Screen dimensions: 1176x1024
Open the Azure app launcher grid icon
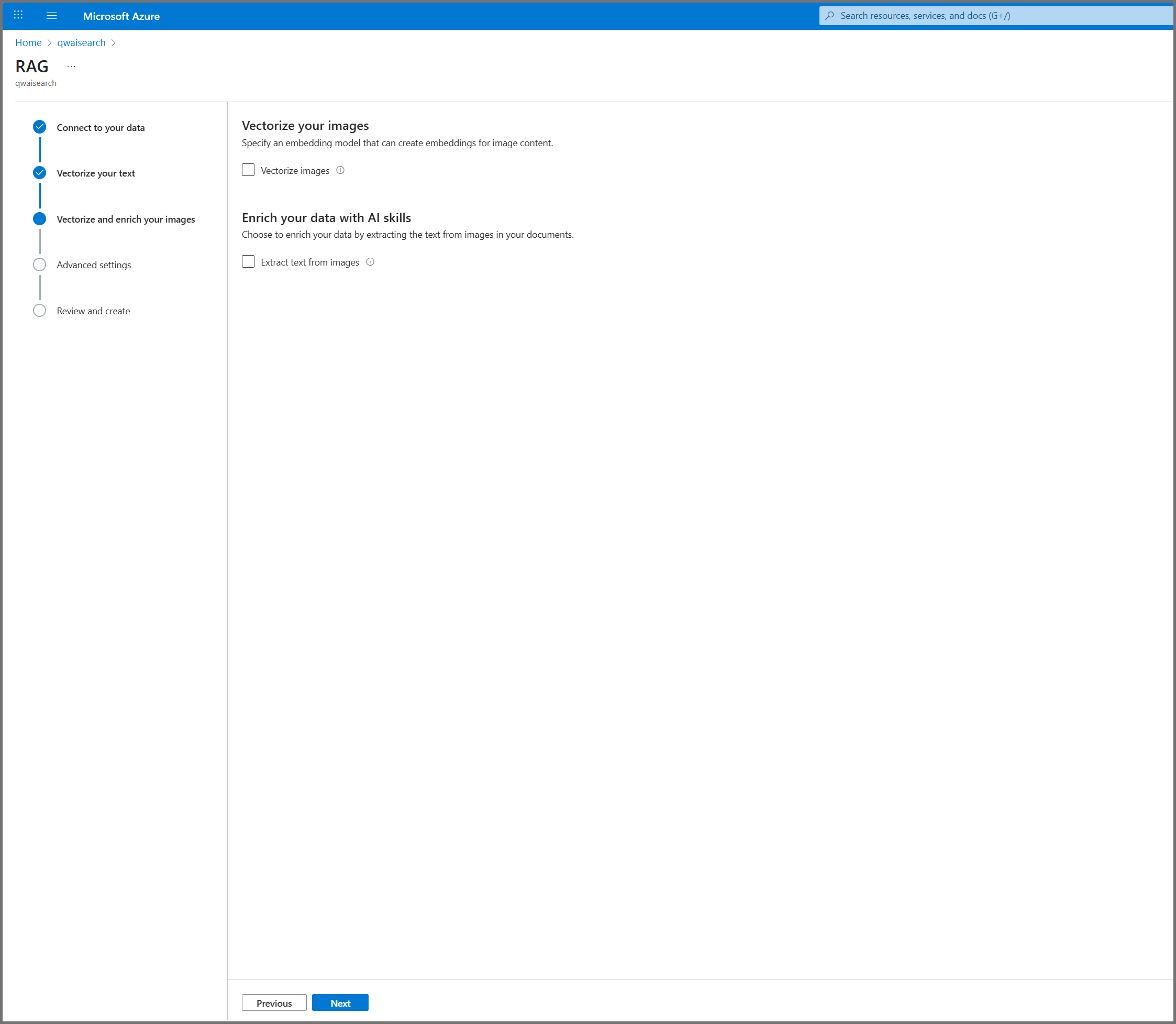(x=18, y=15)
